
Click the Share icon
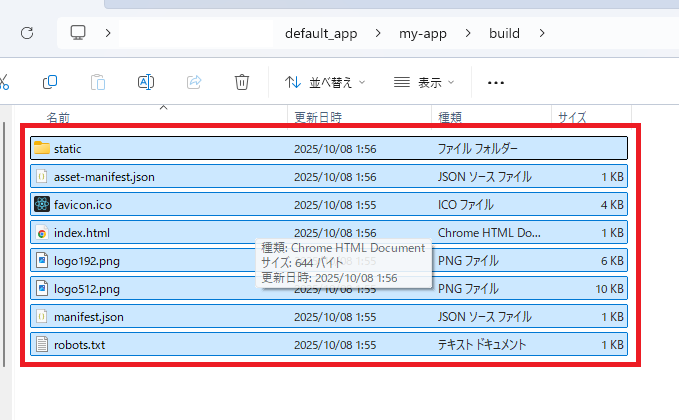click(x=194, y=82)
